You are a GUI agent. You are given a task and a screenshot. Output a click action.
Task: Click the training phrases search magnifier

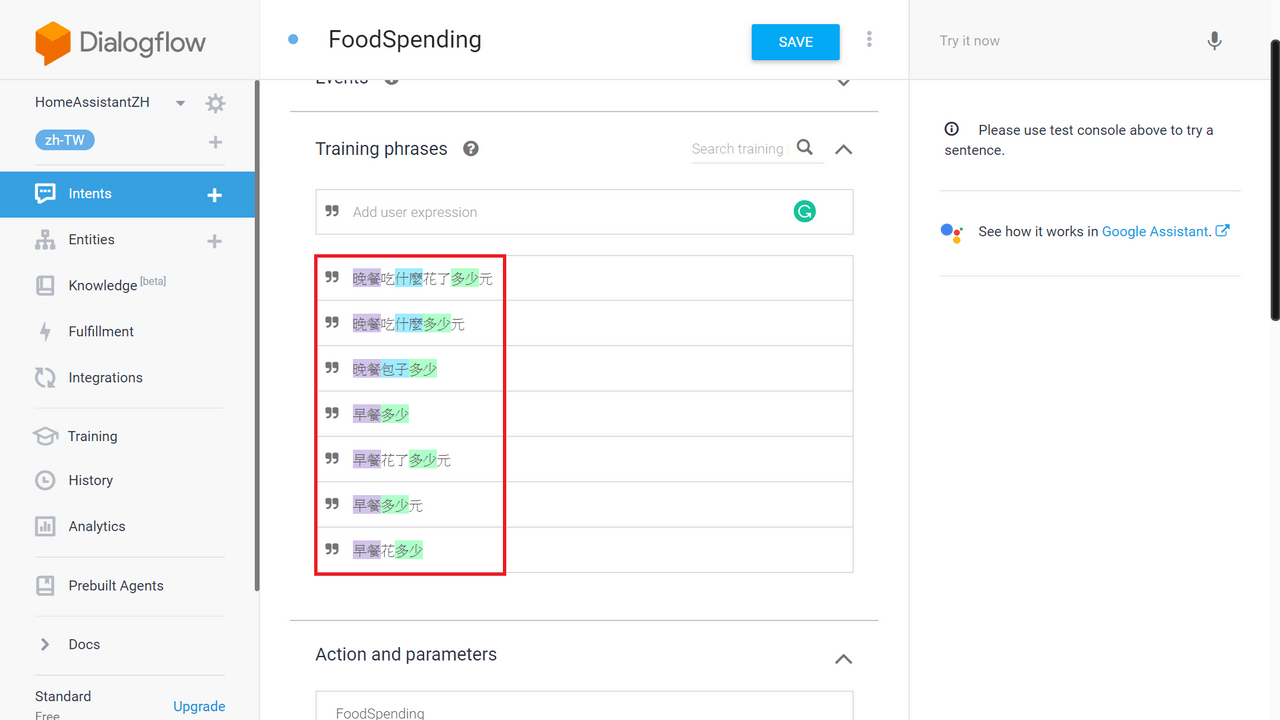click(805, 148)
